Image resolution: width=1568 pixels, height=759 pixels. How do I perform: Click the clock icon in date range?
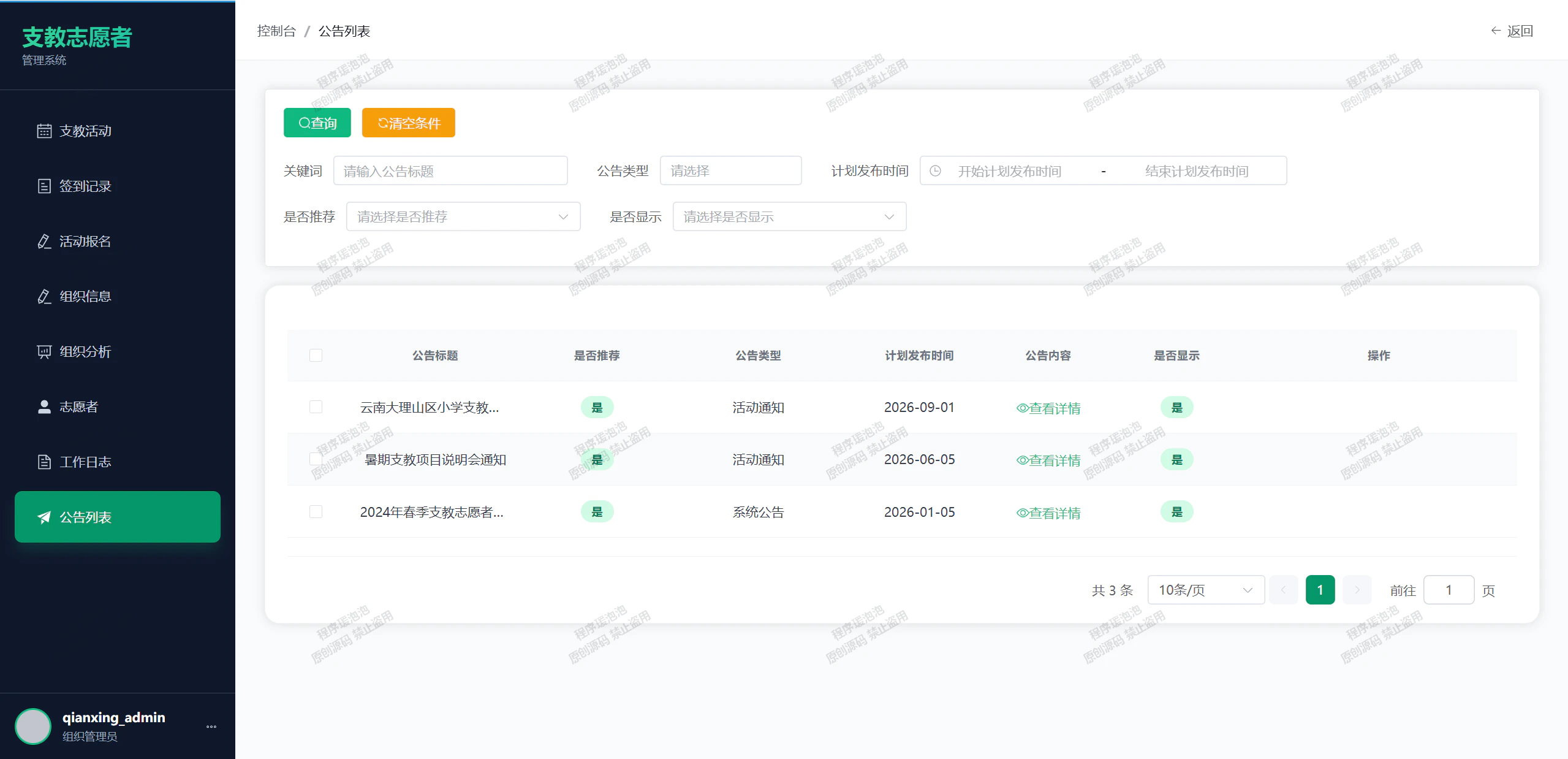(x=935, y=171)
